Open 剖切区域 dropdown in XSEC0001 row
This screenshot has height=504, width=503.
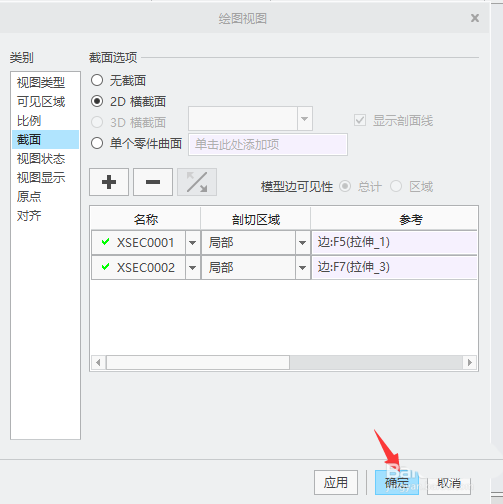point(302,243)
